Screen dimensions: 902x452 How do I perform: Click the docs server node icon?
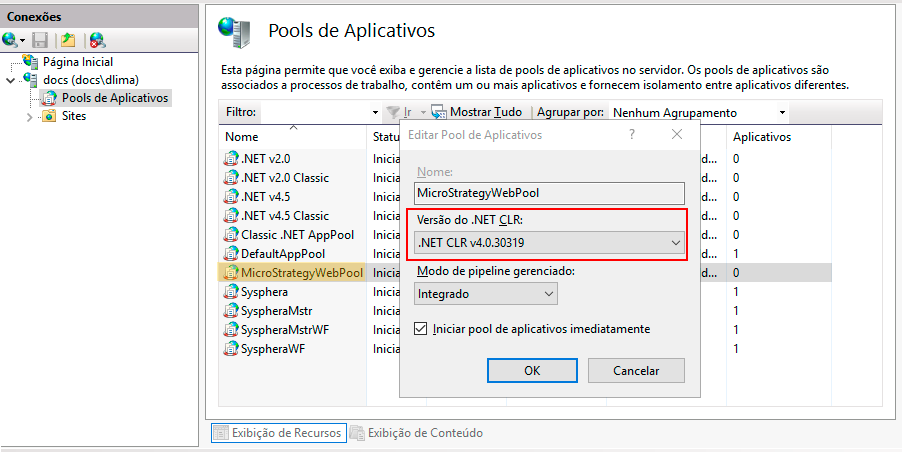coord(30,79)
